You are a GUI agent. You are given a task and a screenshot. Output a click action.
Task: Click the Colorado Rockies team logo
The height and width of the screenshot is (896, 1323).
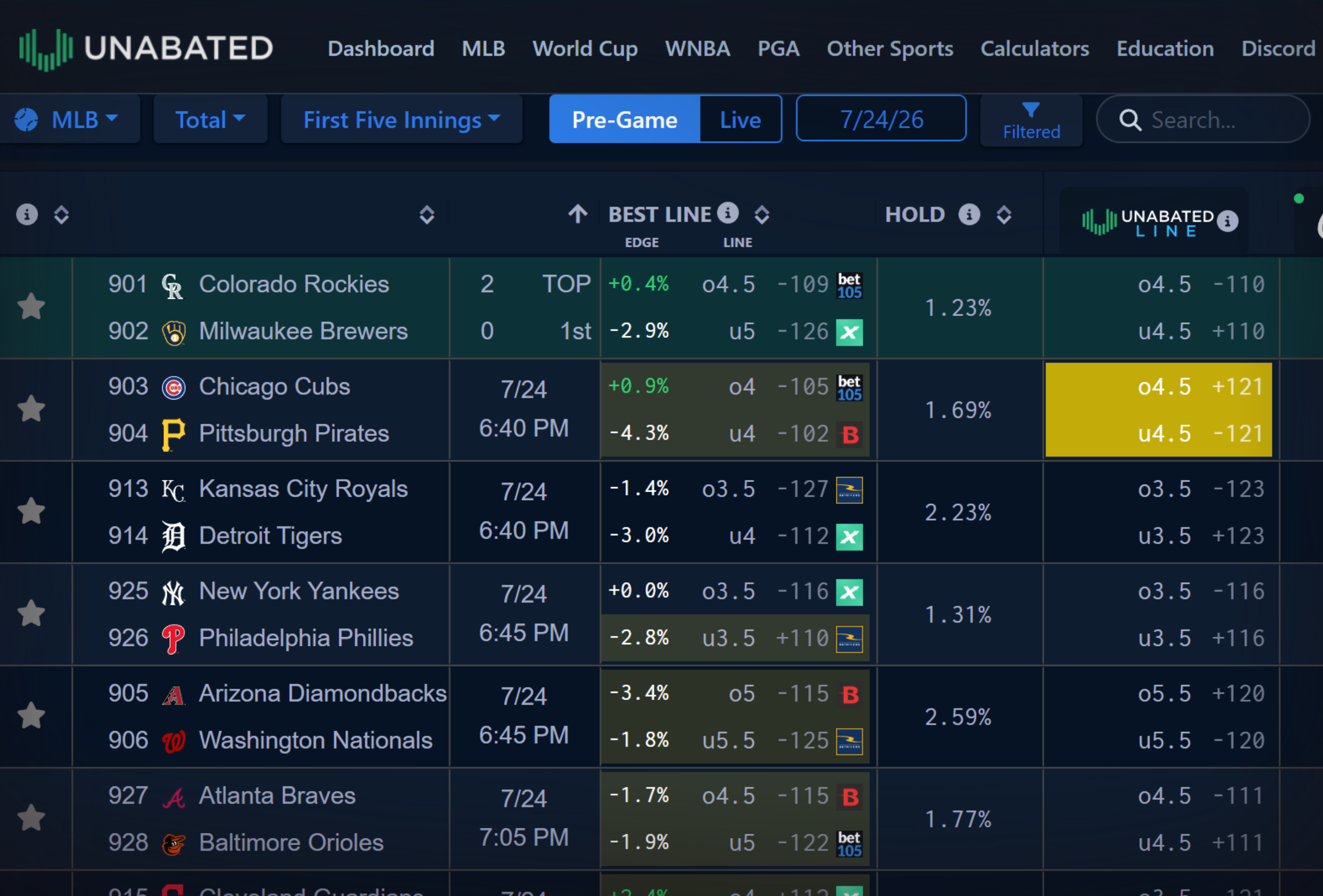pyautogui.click(x=173, y=285)
